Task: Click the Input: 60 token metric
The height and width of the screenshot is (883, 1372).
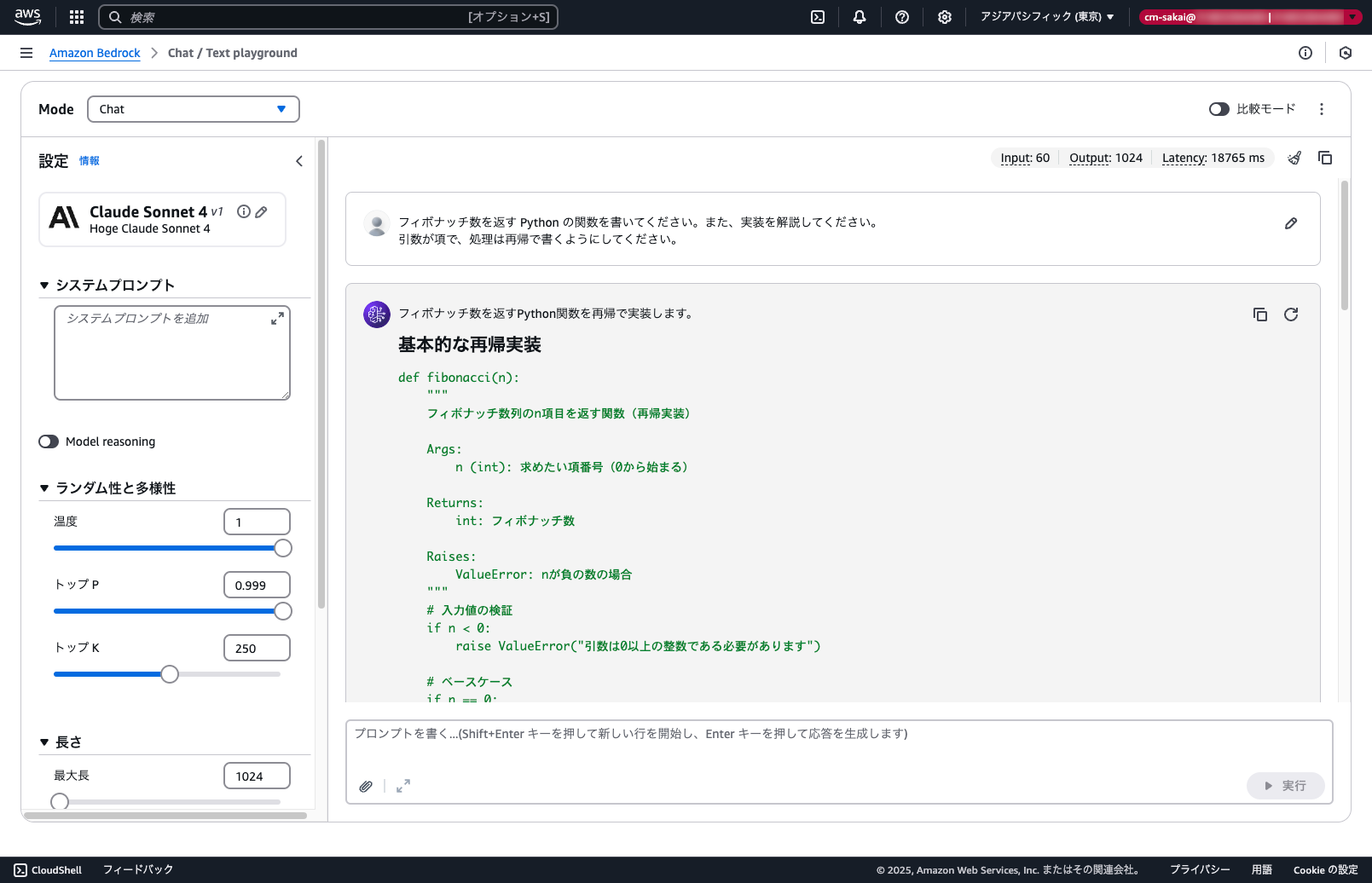Action: (1025, 158)
